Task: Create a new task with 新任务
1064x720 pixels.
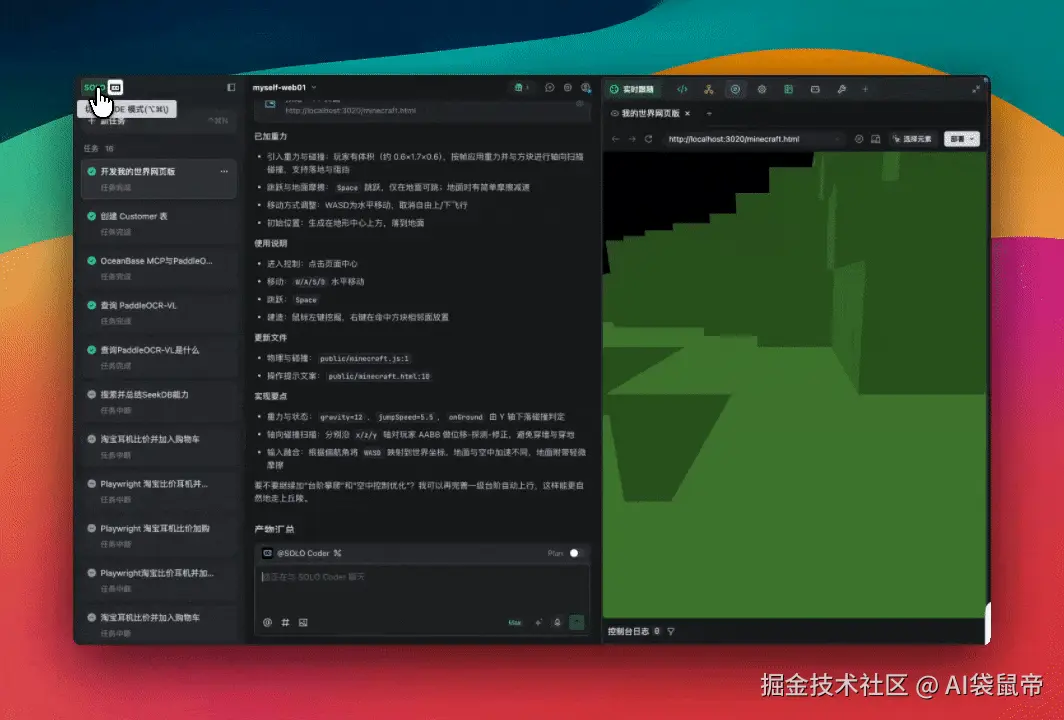Action: click(x=159, y=121)
